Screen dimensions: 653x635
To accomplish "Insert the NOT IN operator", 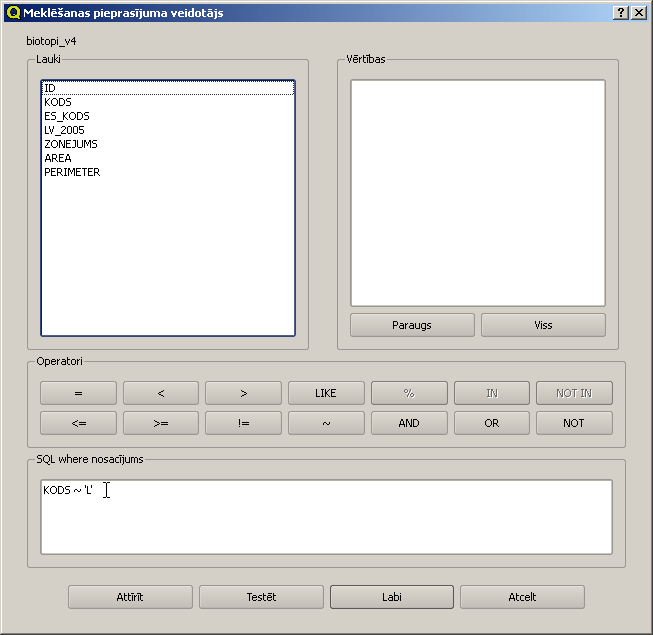I will [574, 393].
